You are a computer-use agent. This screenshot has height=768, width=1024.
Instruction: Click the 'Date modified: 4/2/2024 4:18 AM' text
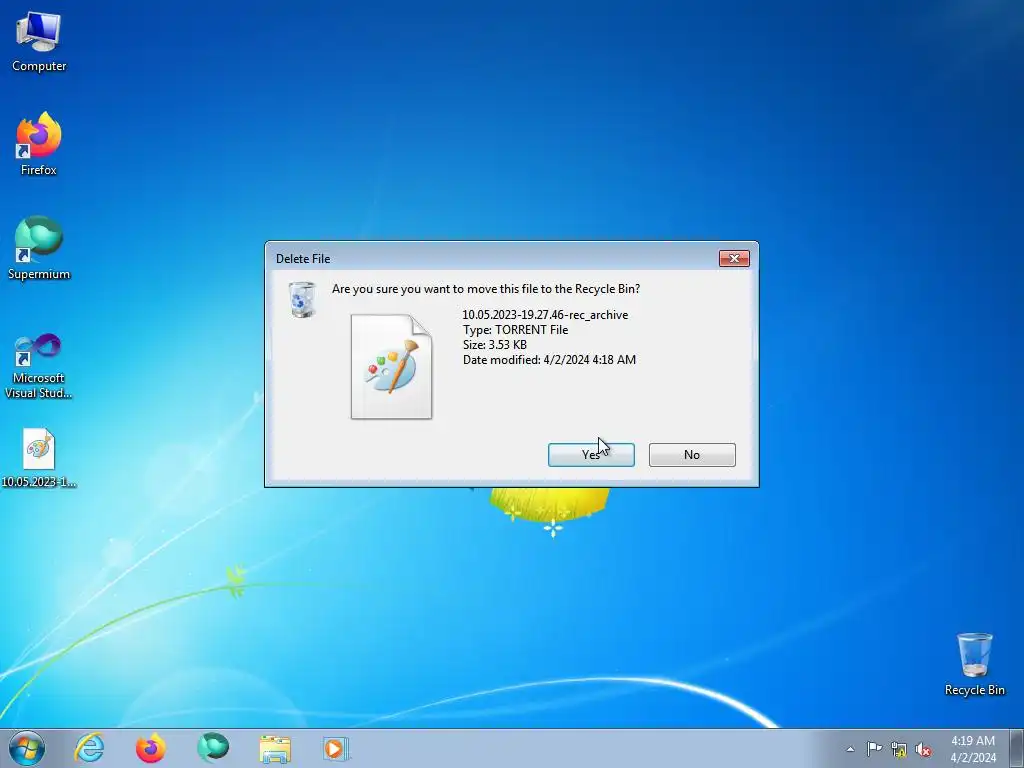click(x=549, y=360)
